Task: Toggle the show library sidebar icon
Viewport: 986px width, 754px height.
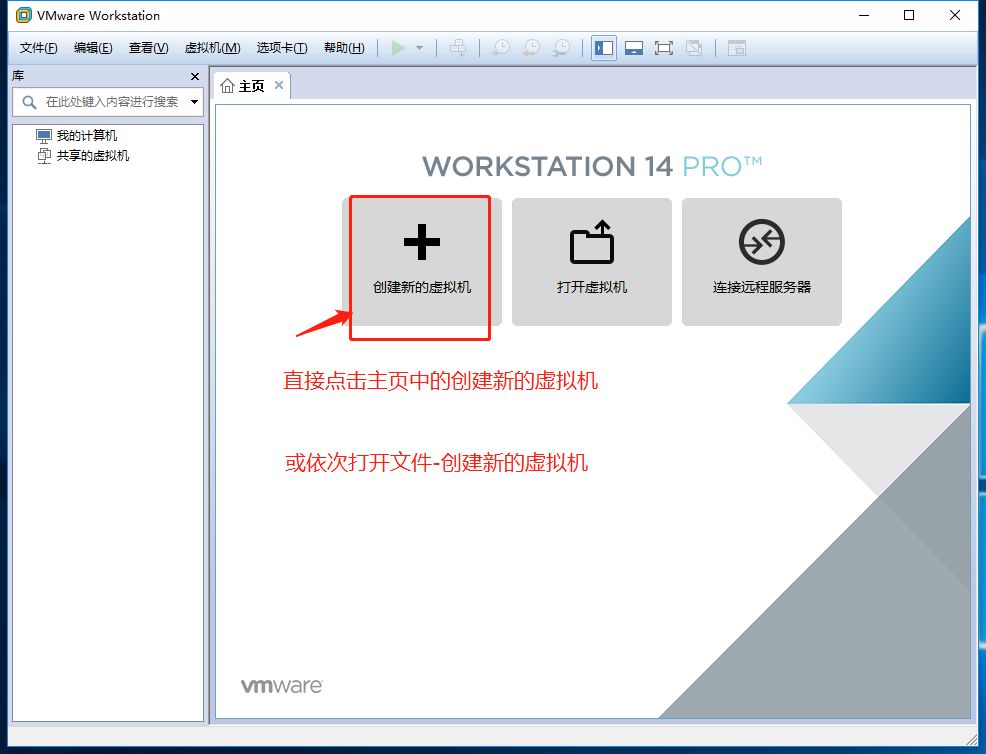Action: [x=604, y=48]
